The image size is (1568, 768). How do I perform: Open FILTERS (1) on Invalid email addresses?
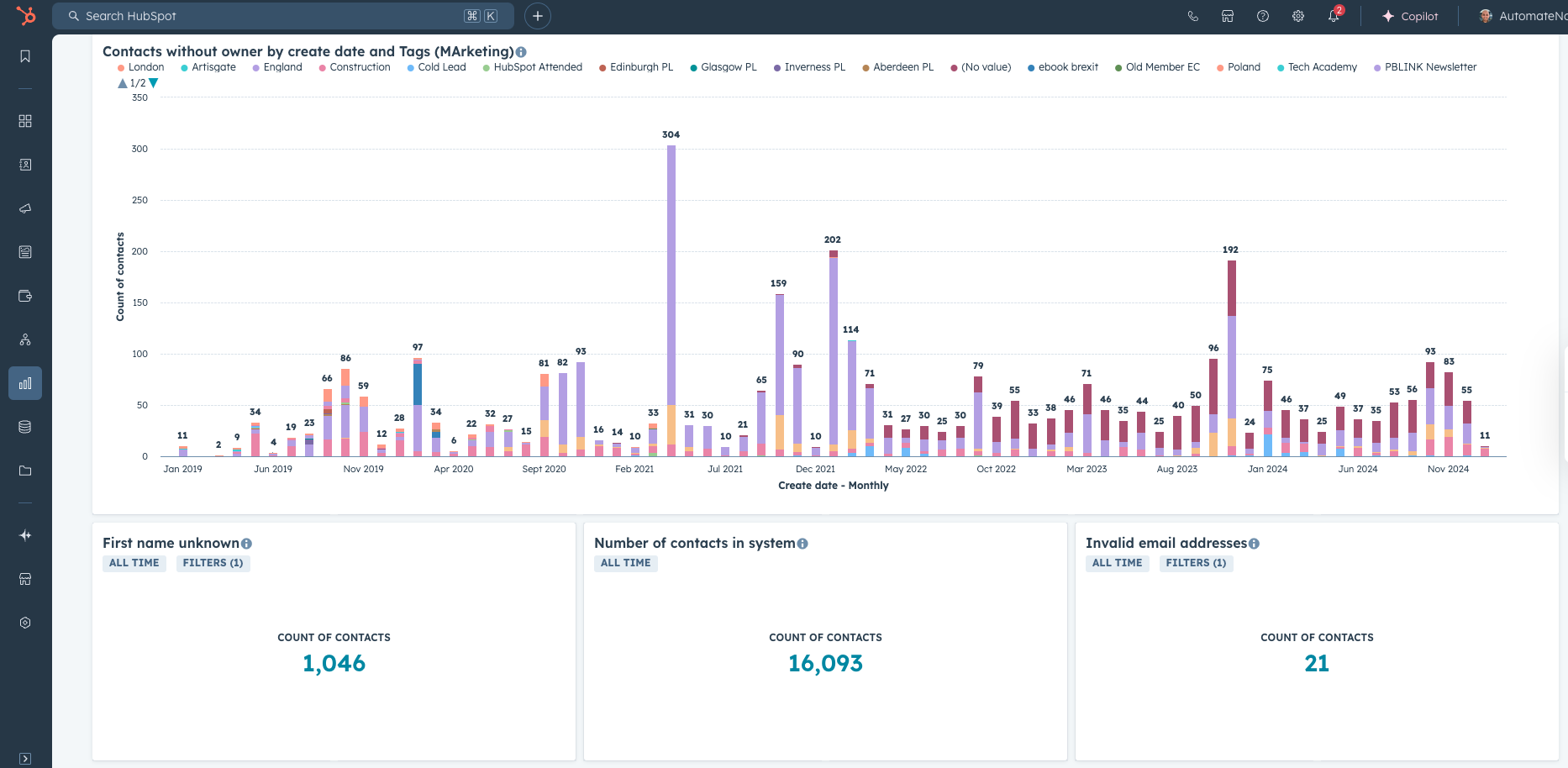(x=1196, y=563)
